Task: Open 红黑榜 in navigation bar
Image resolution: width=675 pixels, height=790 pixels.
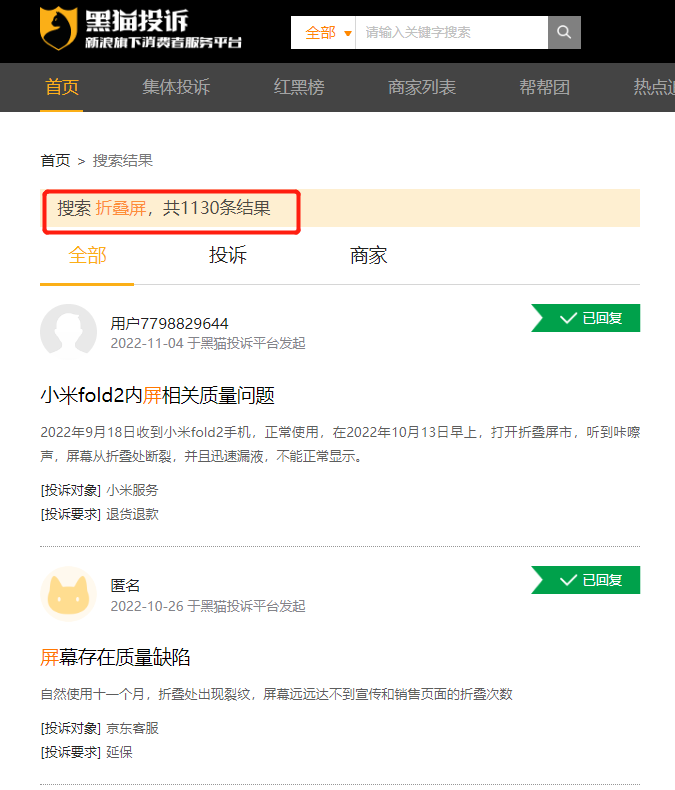Action: tap(299, 87)
